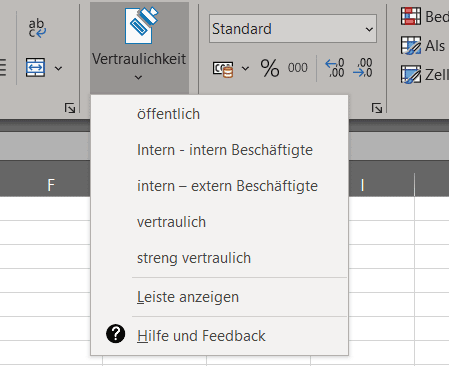This screenshot has width=449, height=366.
Task: Decrease decimal places
Action: [x=363, y=68]
